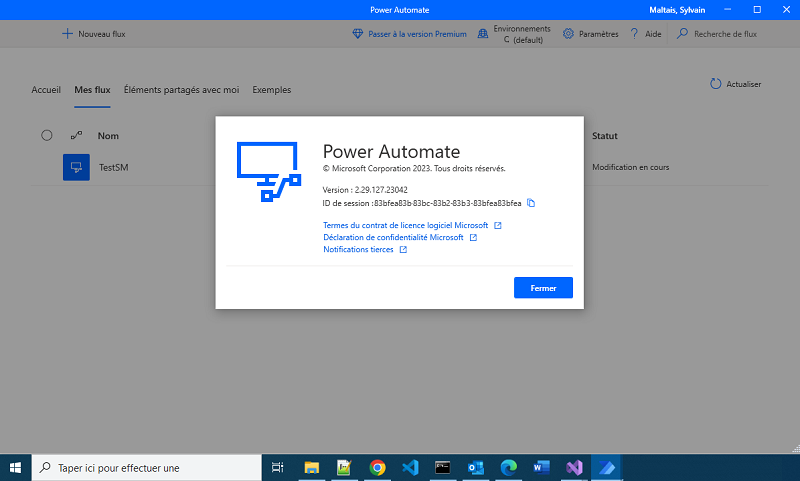Screen dimensions: 800x481
Task: Select the radio circle in the list header
Action: (x=46, y=135)
